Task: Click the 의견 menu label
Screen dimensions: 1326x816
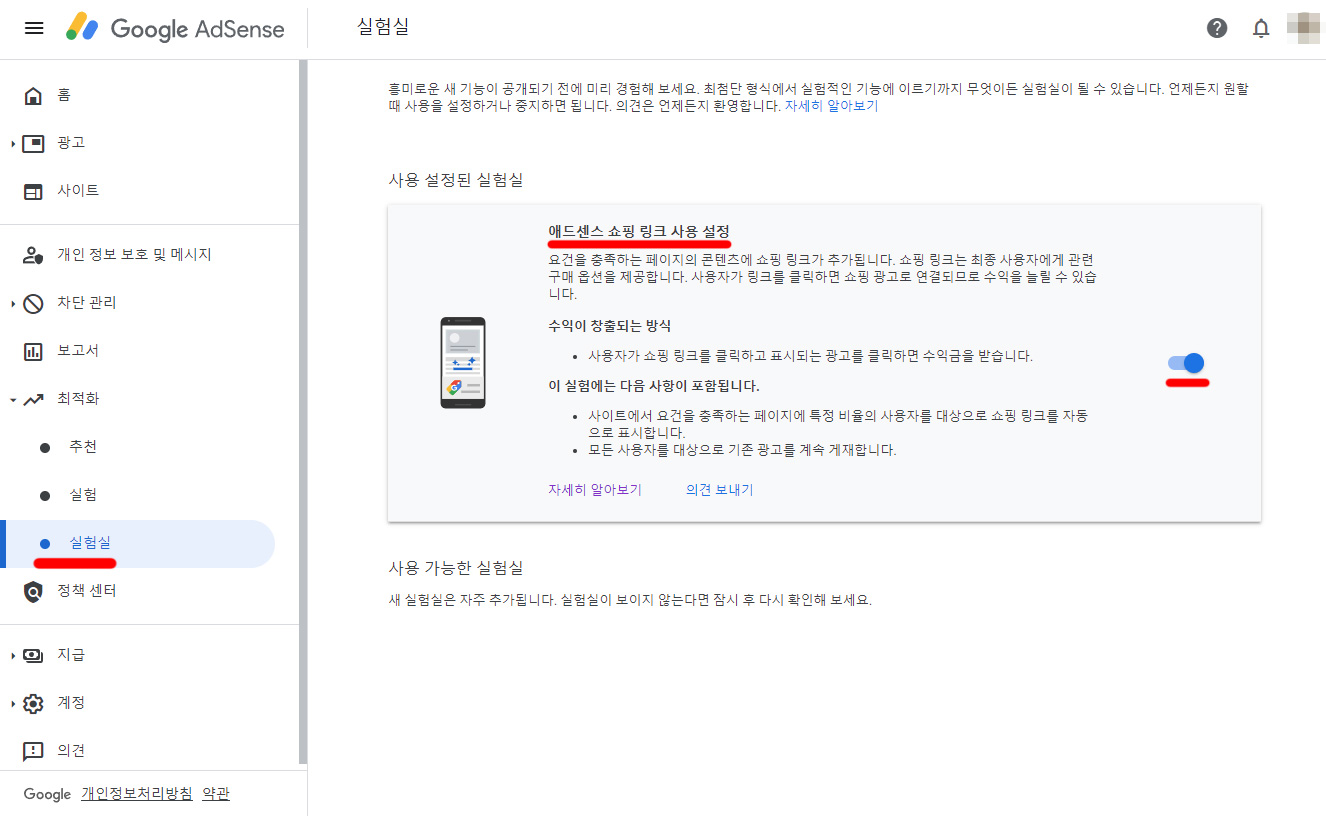Action: click(71, 751)
